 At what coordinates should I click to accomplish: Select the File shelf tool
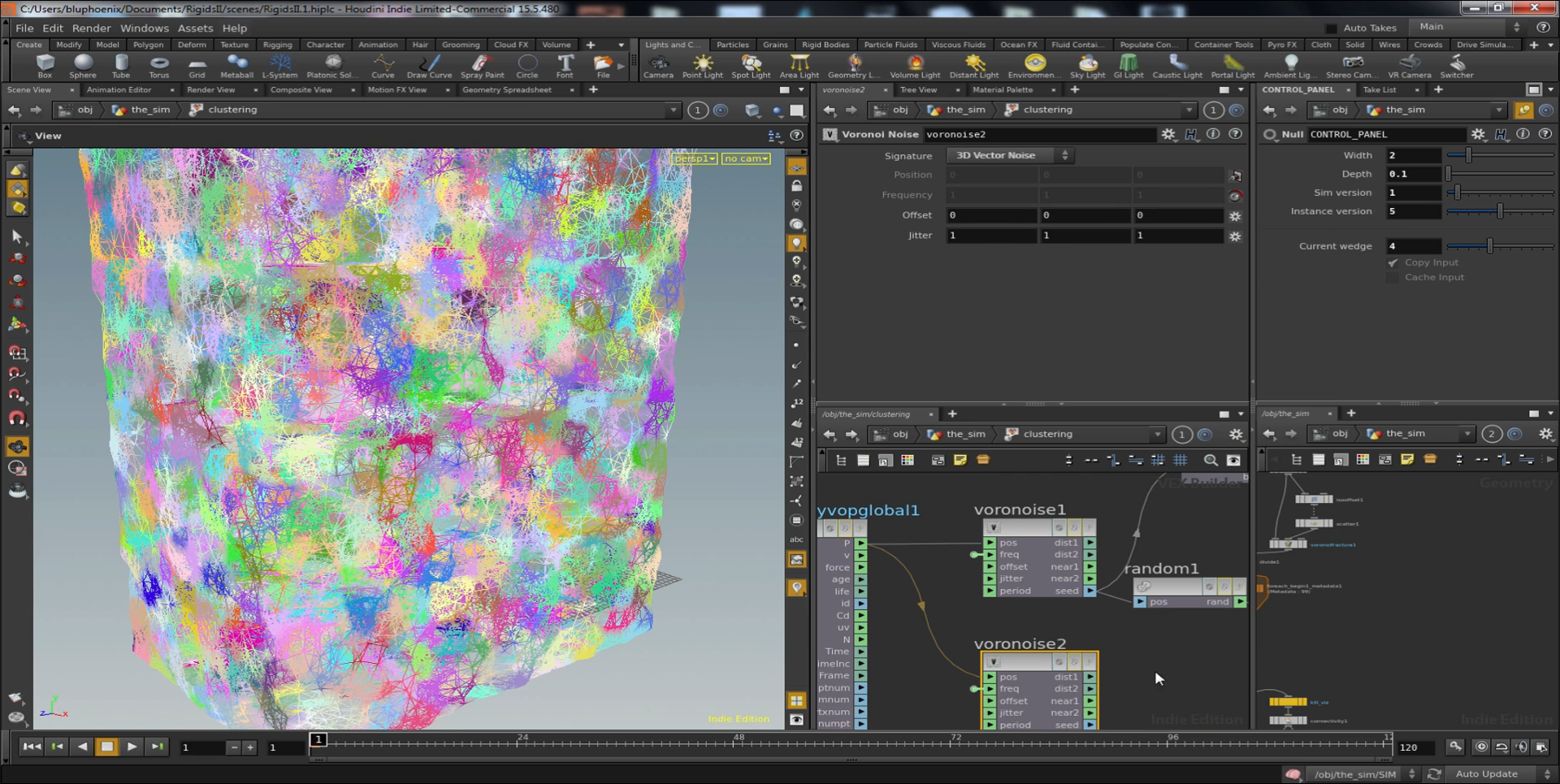coord(603,67)
